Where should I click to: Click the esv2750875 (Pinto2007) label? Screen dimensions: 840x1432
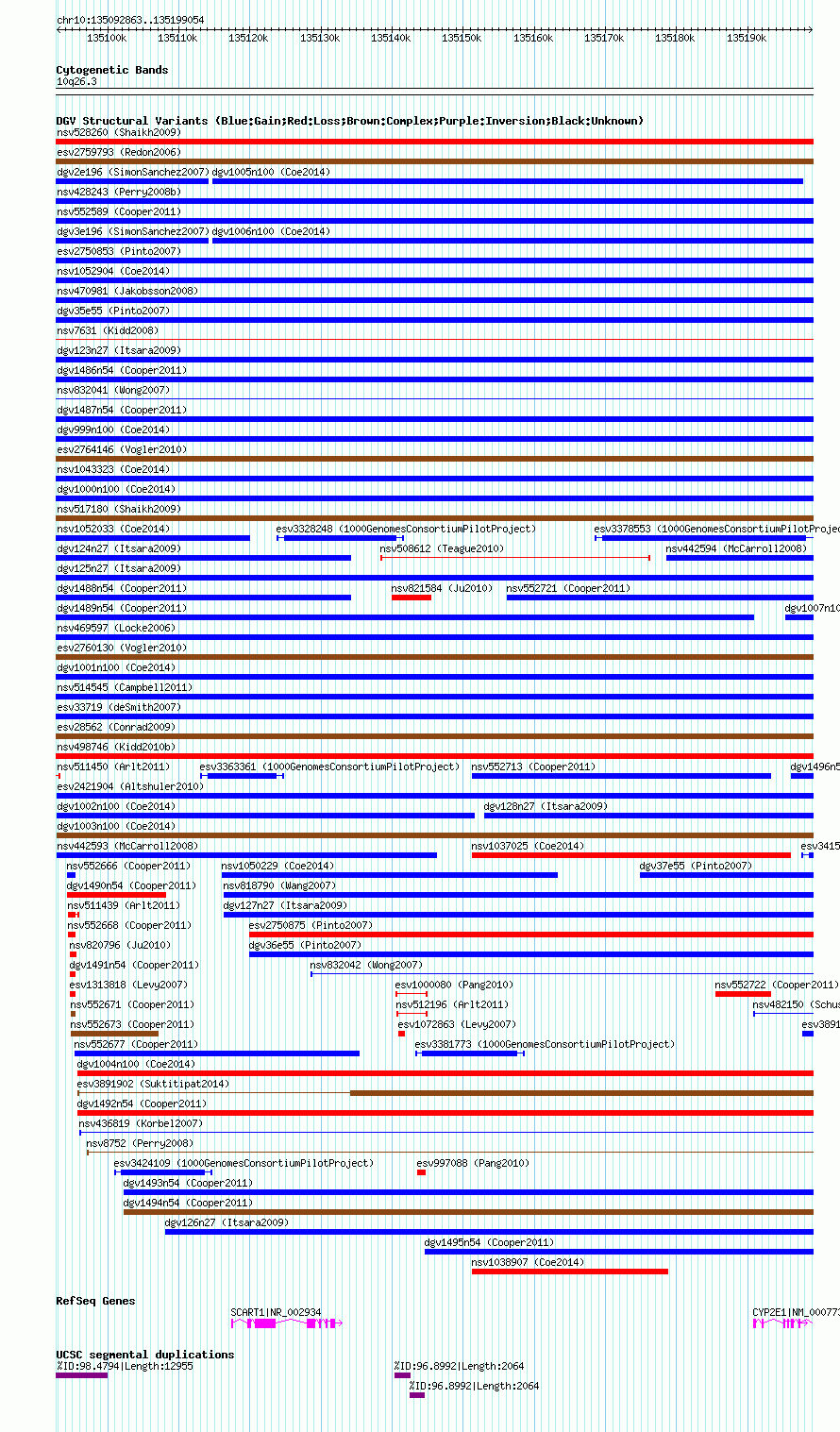point(311,925)
